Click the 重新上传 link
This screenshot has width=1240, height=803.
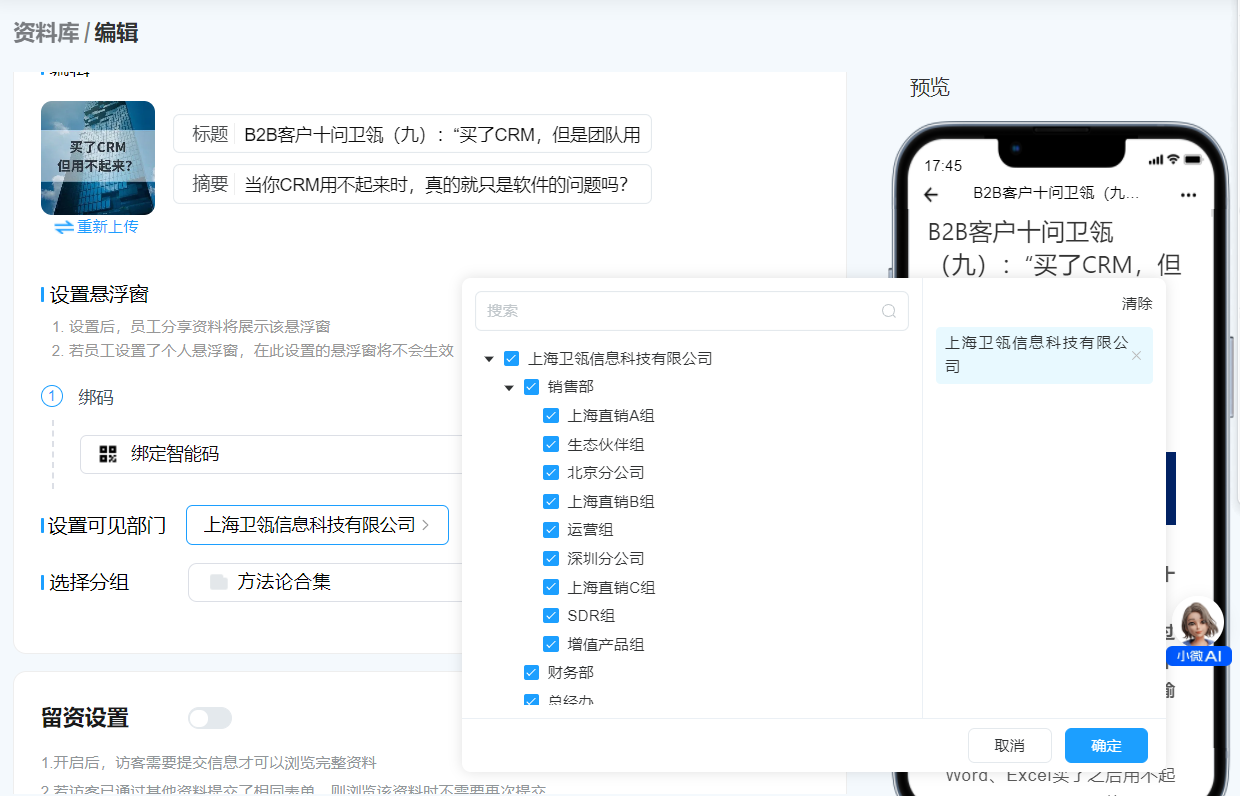[x=108, y=227]
